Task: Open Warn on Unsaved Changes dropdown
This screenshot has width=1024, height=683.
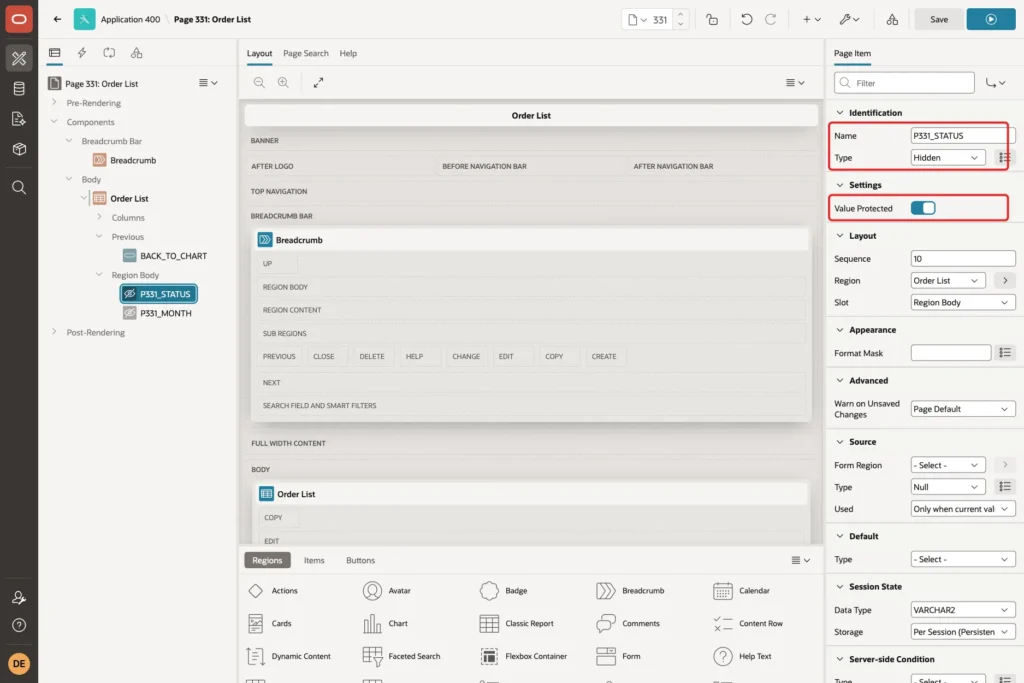Action: pos(963,409)
